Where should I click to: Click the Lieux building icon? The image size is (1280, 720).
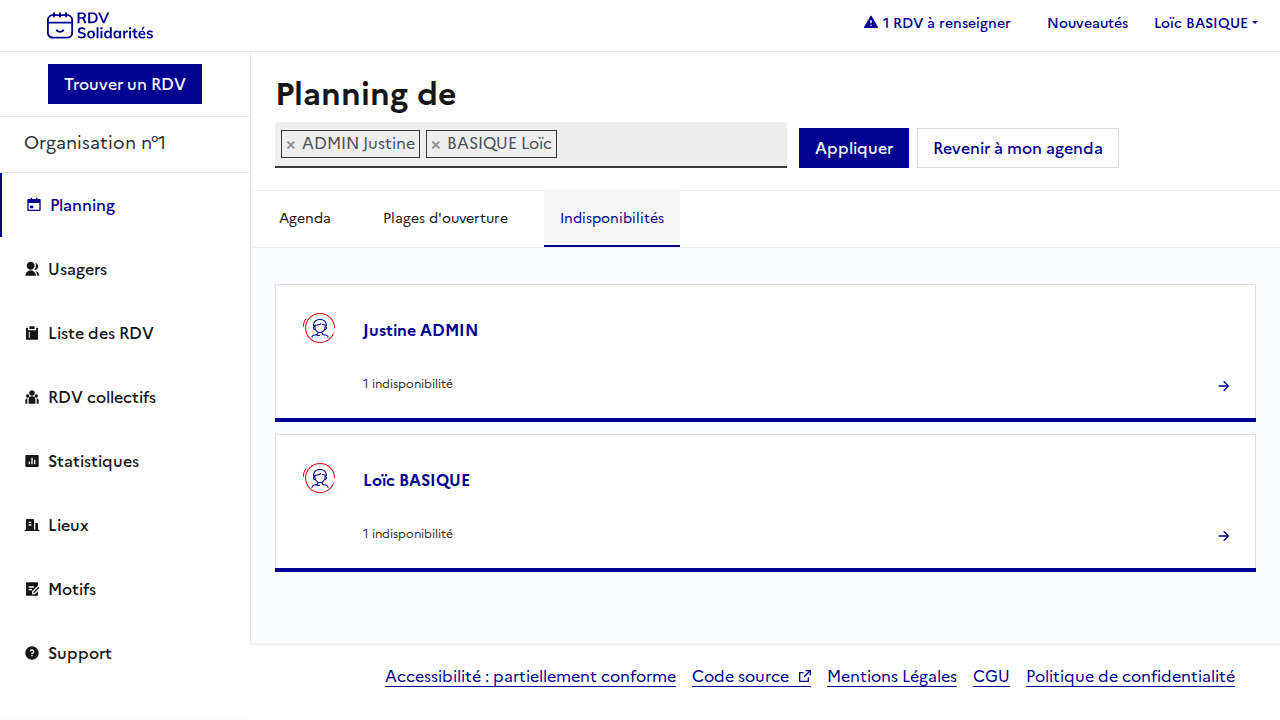pyautogui.click(x=32, y=525)
